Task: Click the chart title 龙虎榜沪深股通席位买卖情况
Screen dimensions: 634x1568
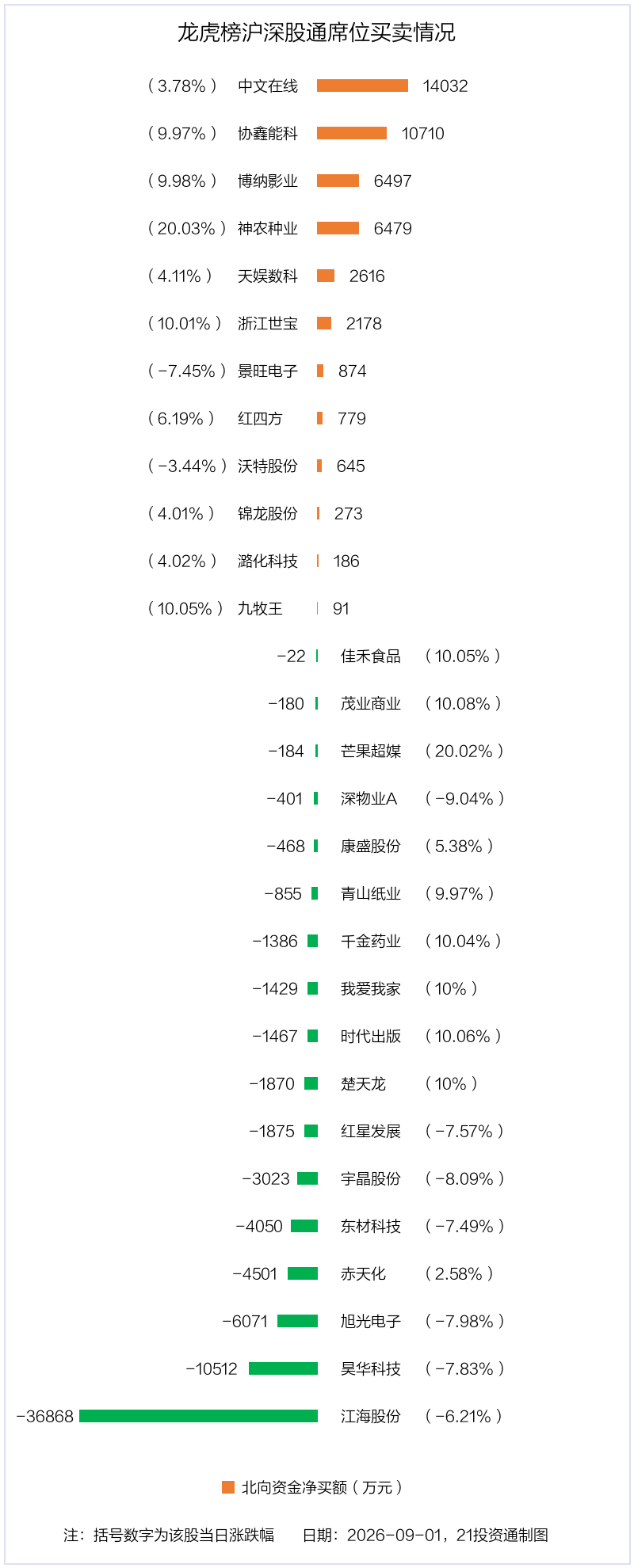Action: pos(316,32)
